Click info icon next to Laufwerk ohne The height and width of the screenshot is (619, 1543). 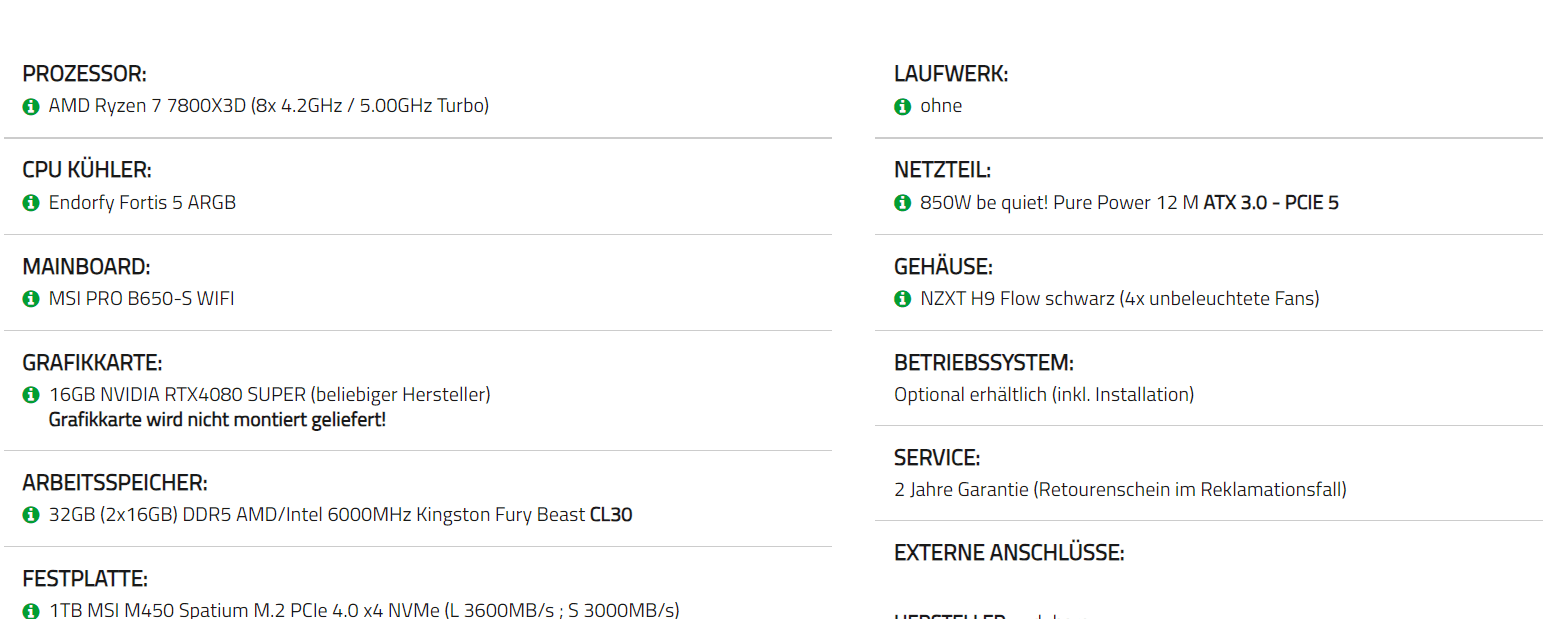(x=903, y=106)
